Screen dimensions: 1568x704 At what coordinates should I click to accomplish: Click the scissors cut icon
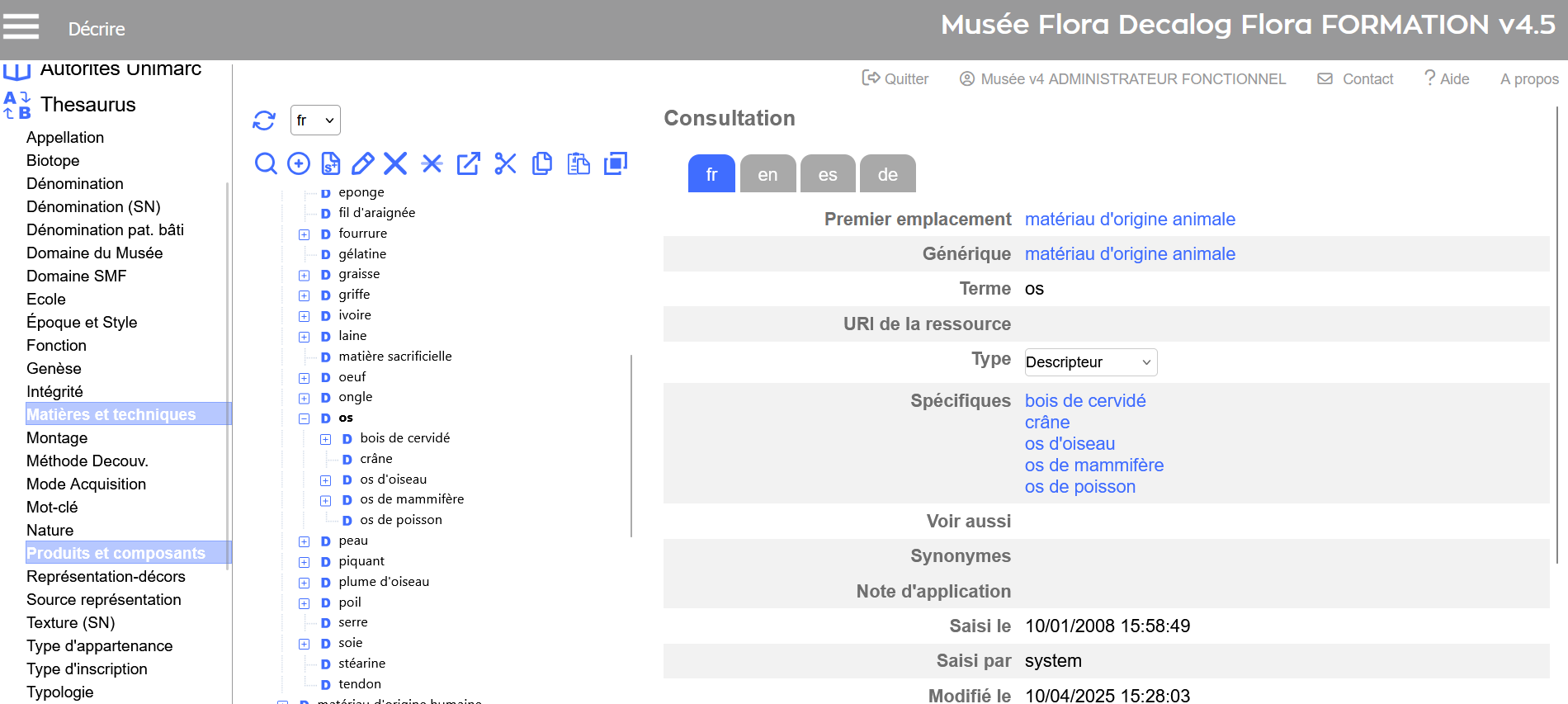point(505,163)
